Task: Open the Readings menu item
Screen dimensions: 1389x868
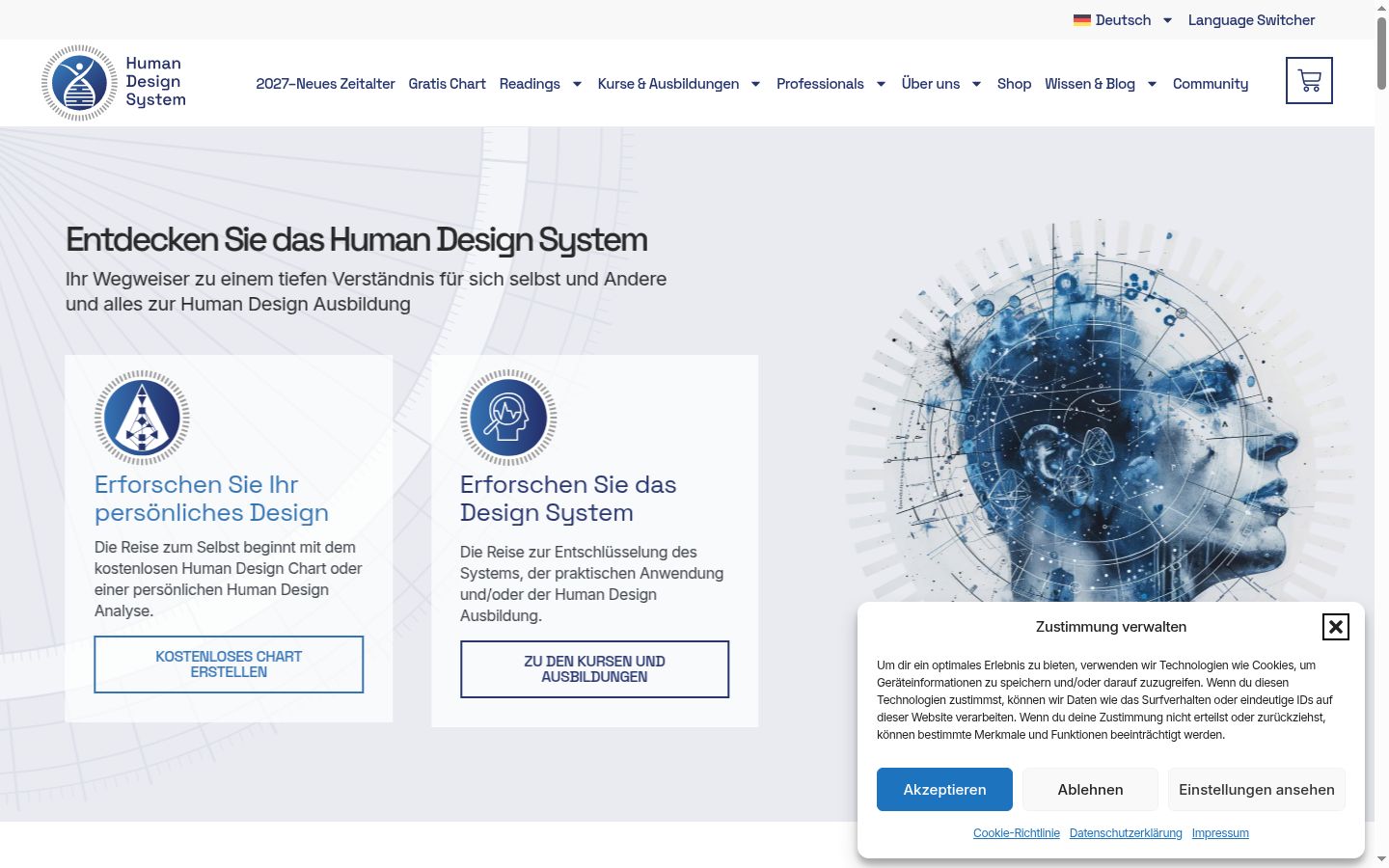Action: click(530, 84)
